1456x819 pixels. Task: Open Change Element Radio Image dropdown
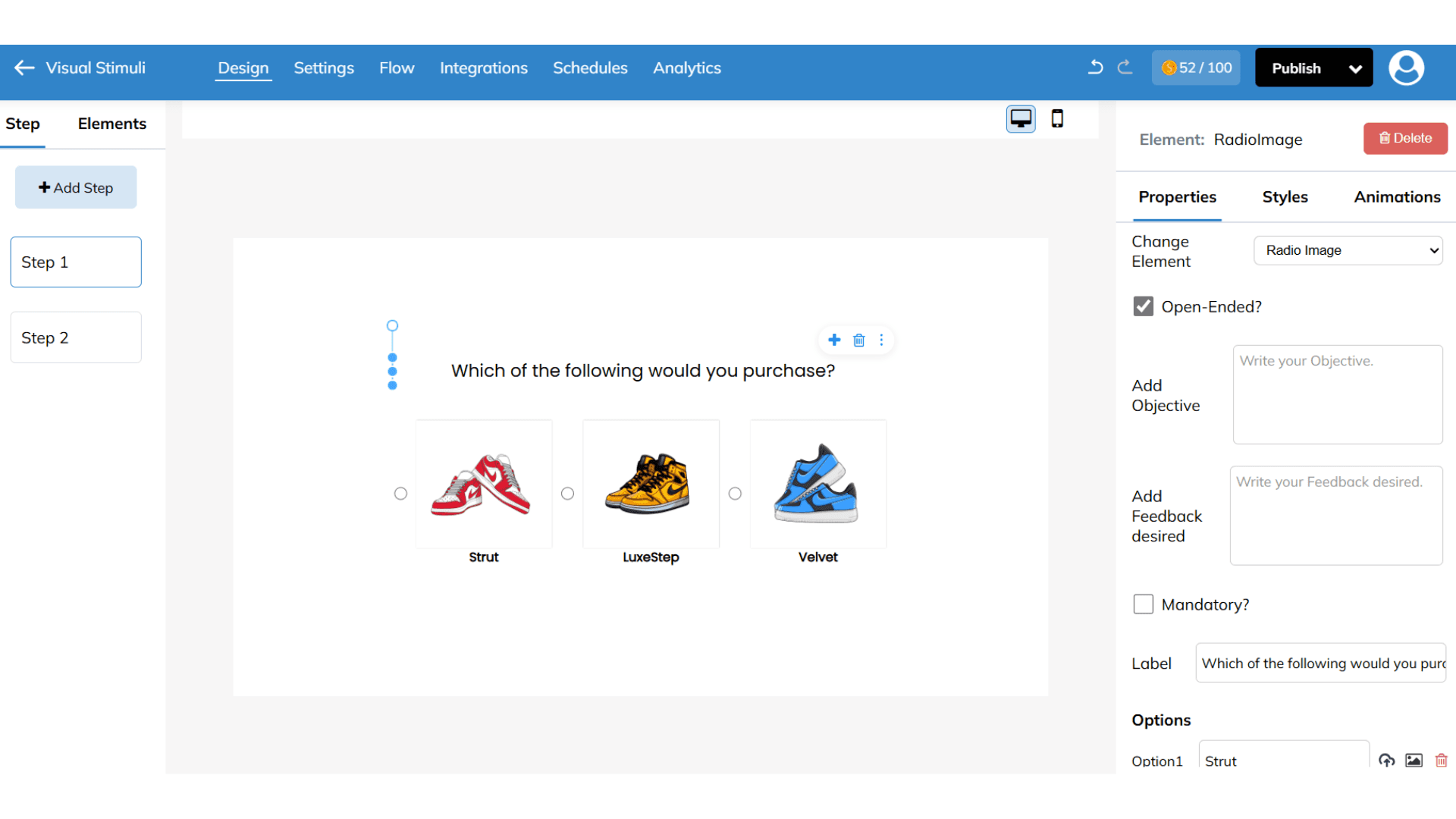[x=1348, y=250]
